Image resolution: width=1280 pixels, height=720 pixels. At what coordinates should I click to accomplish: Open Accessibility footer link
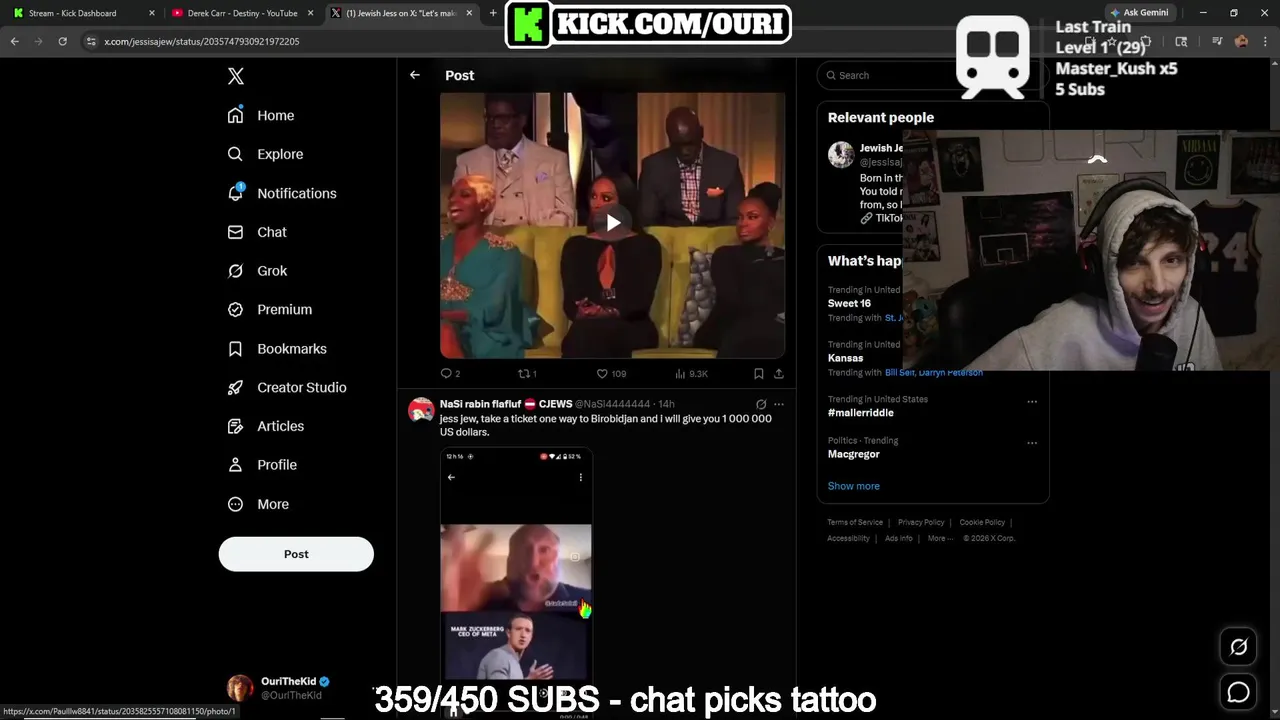[x=848, y=538]
